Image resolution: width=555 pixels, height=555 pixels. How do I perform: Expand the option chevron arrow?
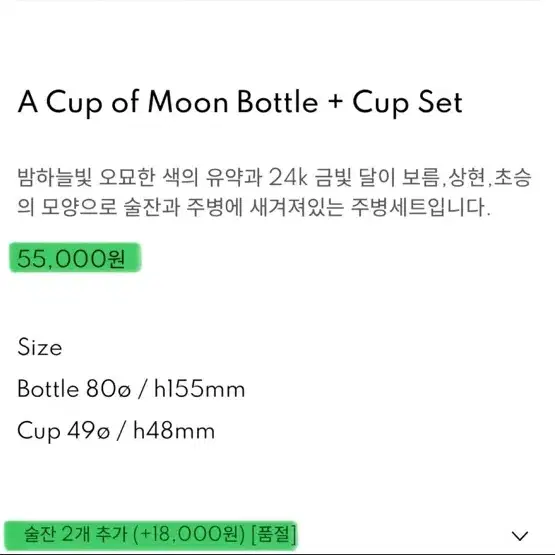pyautogui.click(x=520, y=536)
